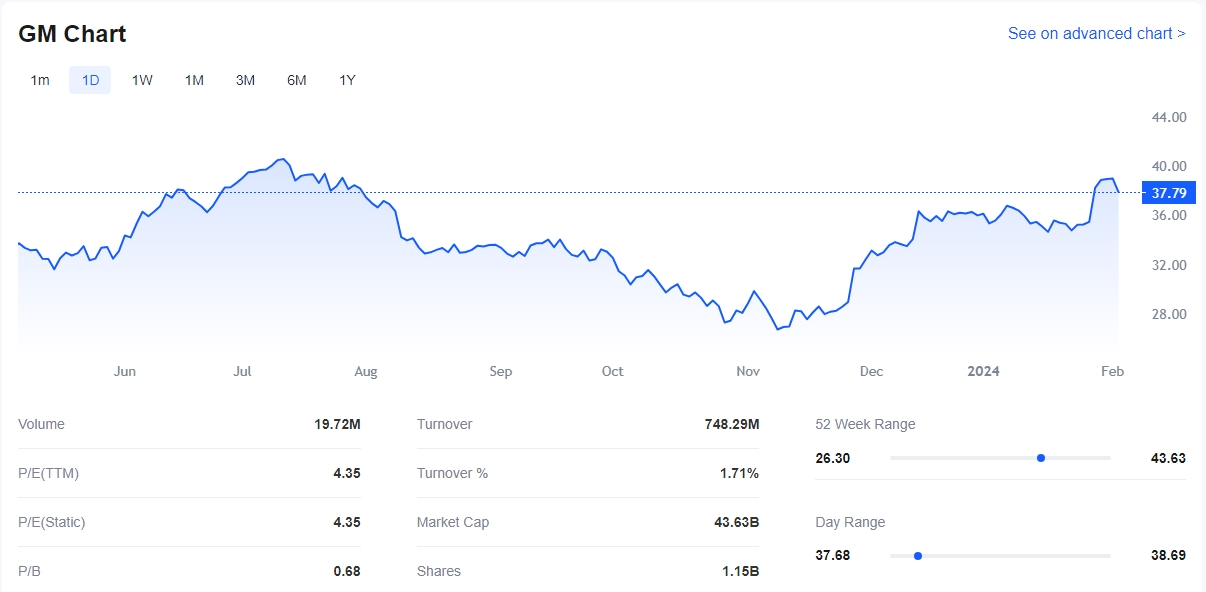Click the Day Range slider dot

point(917,556)
